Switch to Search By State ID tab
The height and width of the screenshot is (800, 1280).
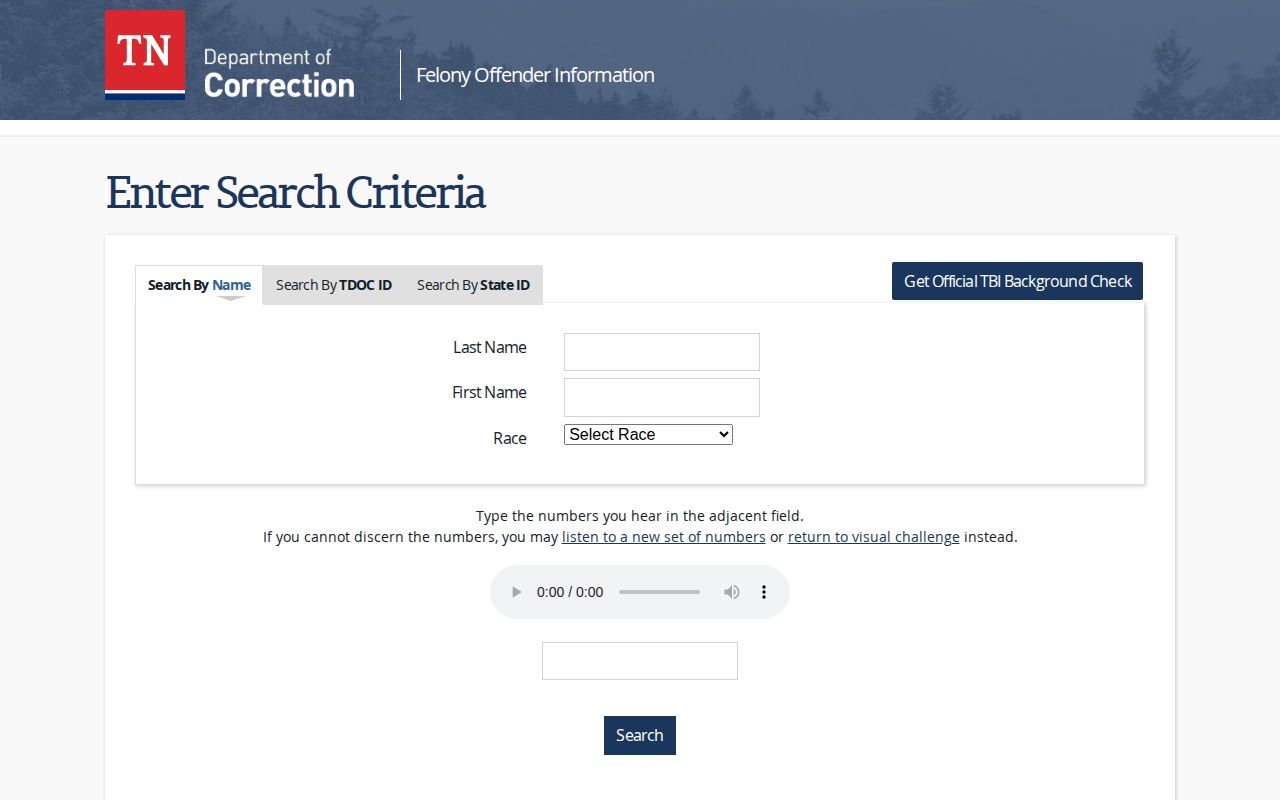[x=473, y=285]
